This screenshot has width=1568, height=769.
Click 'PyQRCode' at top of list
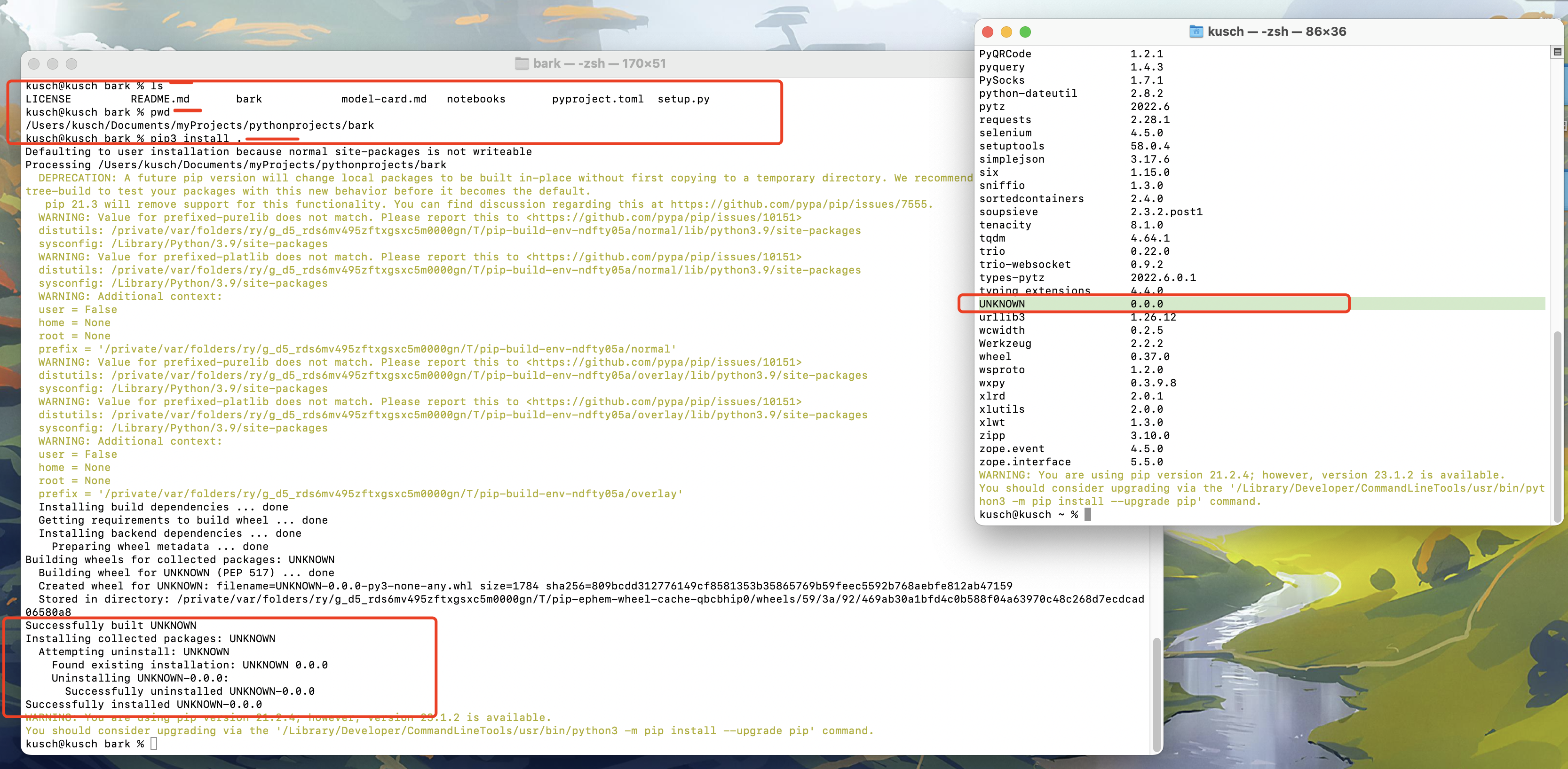pyautogui.click(x=1005, y=54)
